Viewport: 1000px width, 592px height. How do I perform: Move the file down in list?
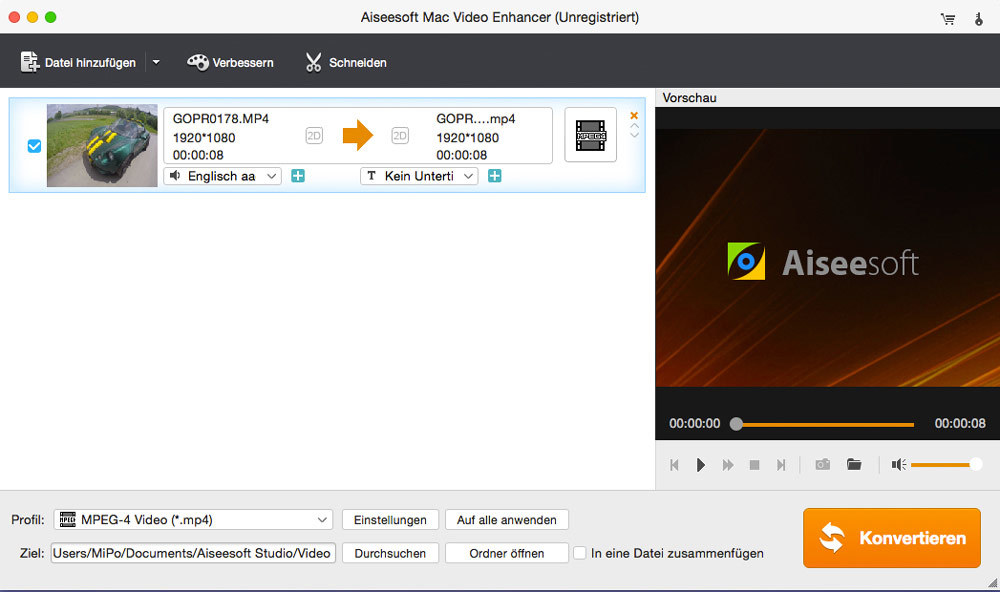[634, 135]
